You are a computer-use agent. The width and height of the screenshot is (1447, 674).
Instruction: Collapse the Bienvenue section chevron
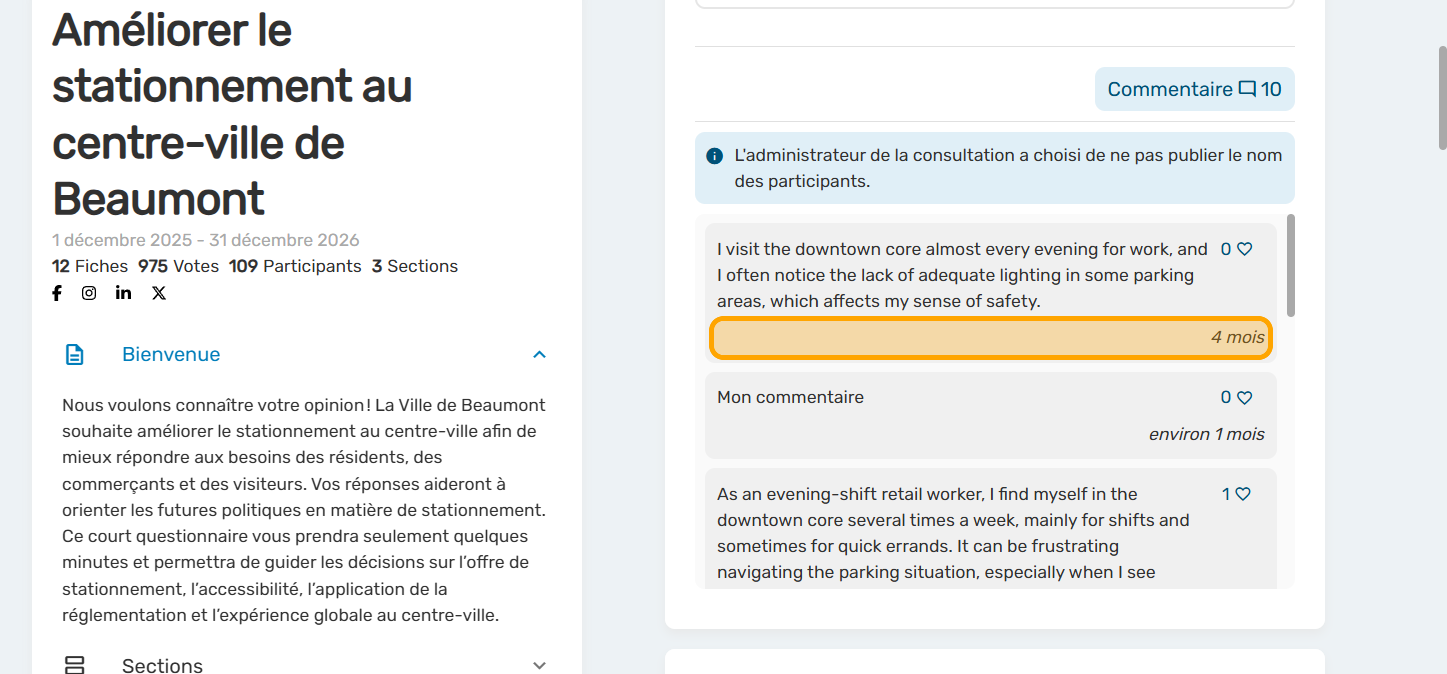(539, 355)
